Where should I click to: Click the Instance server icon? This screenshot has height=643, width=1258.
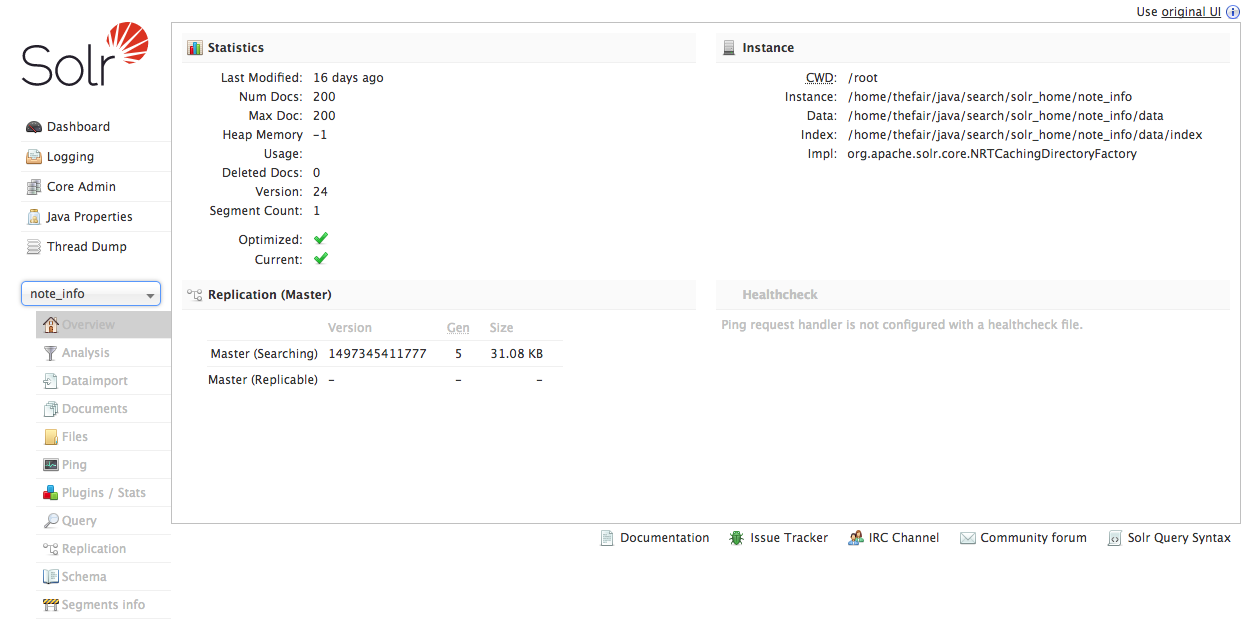(729, 48)
